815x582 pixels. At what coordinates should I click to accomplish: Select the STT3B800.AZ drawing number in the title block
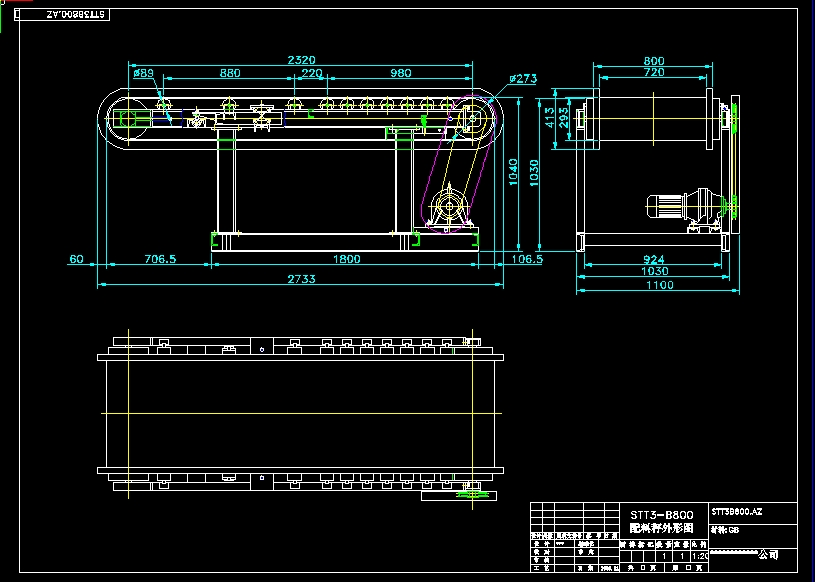coord(737,512)
